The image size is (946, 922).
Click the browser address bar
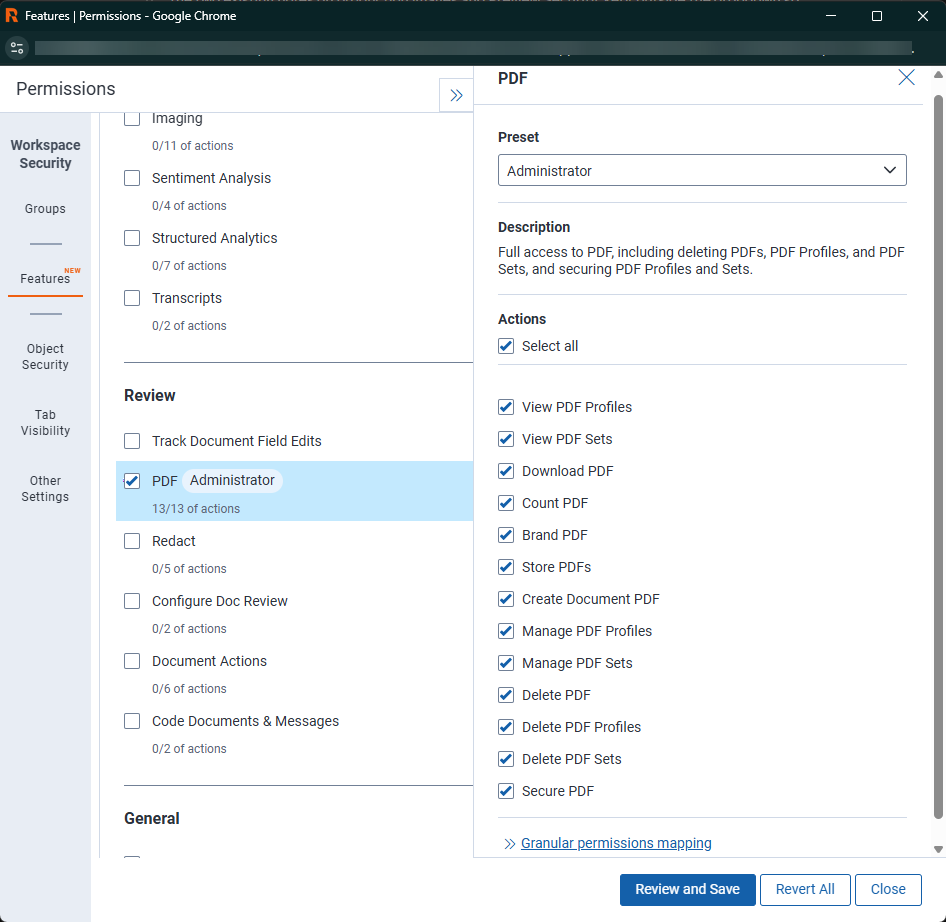point(474,48)
